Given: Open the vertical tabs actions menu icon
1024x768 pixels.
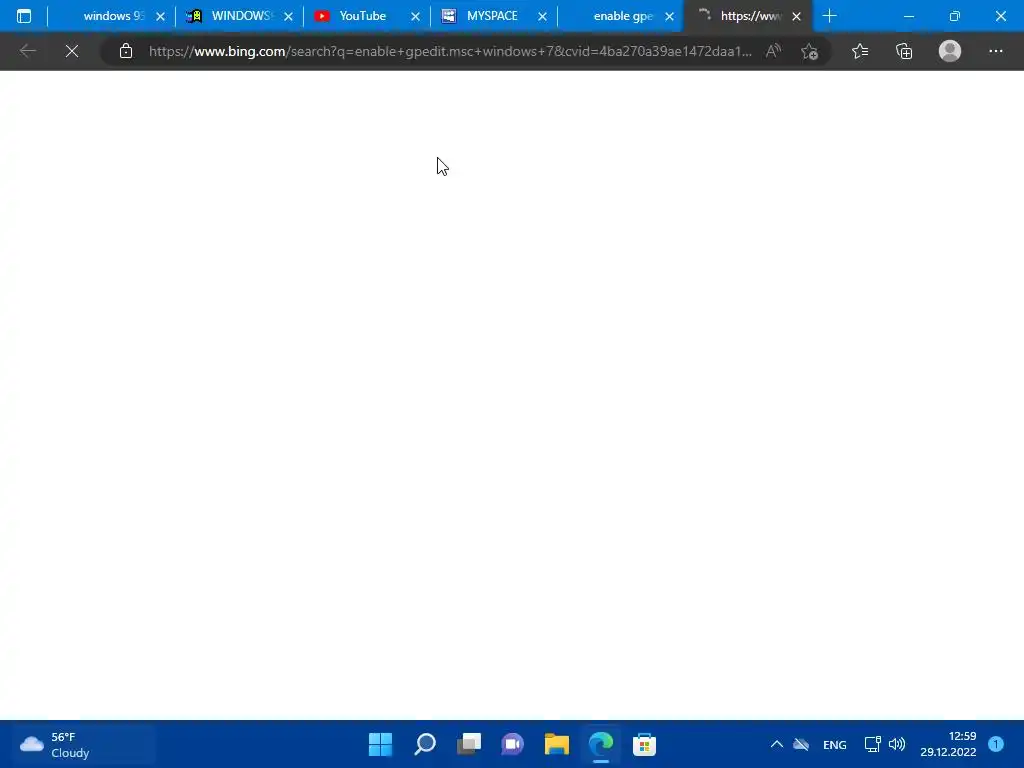Looking at the screenshot, I should (x=24, y=16).
